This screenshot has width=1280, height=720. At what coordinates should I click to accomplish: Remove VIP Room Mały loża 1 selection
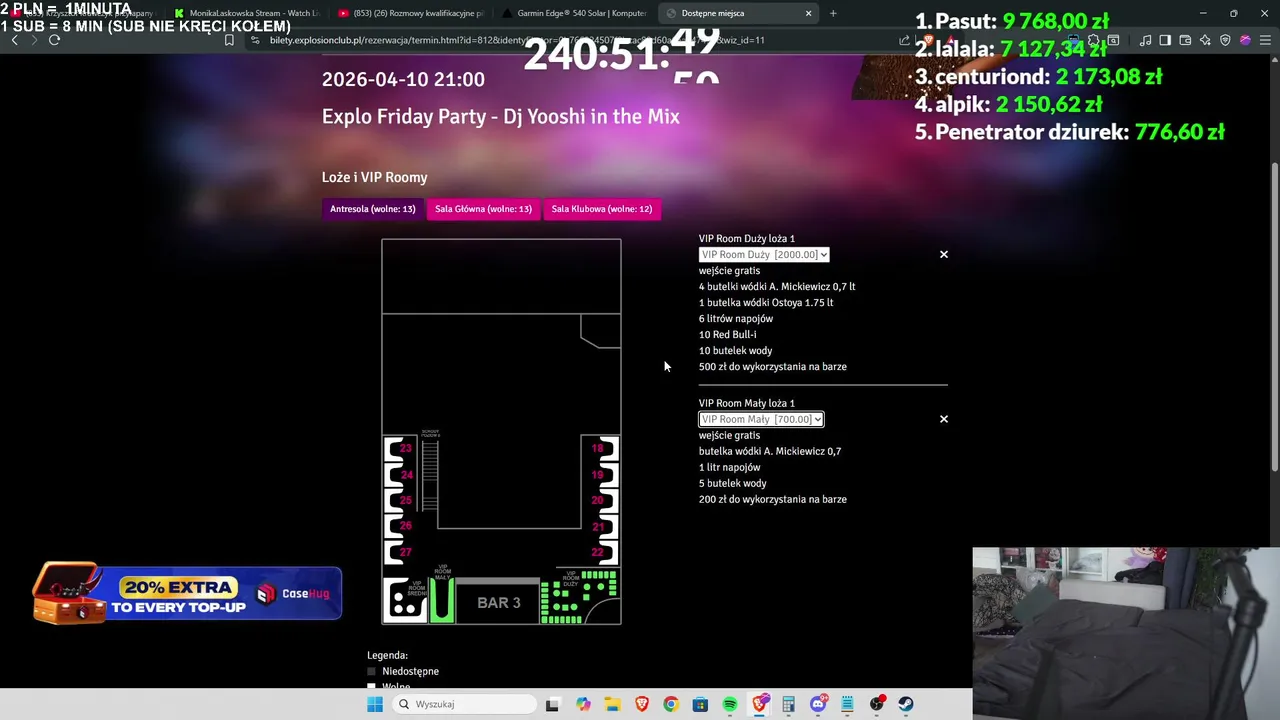[943, 420]
